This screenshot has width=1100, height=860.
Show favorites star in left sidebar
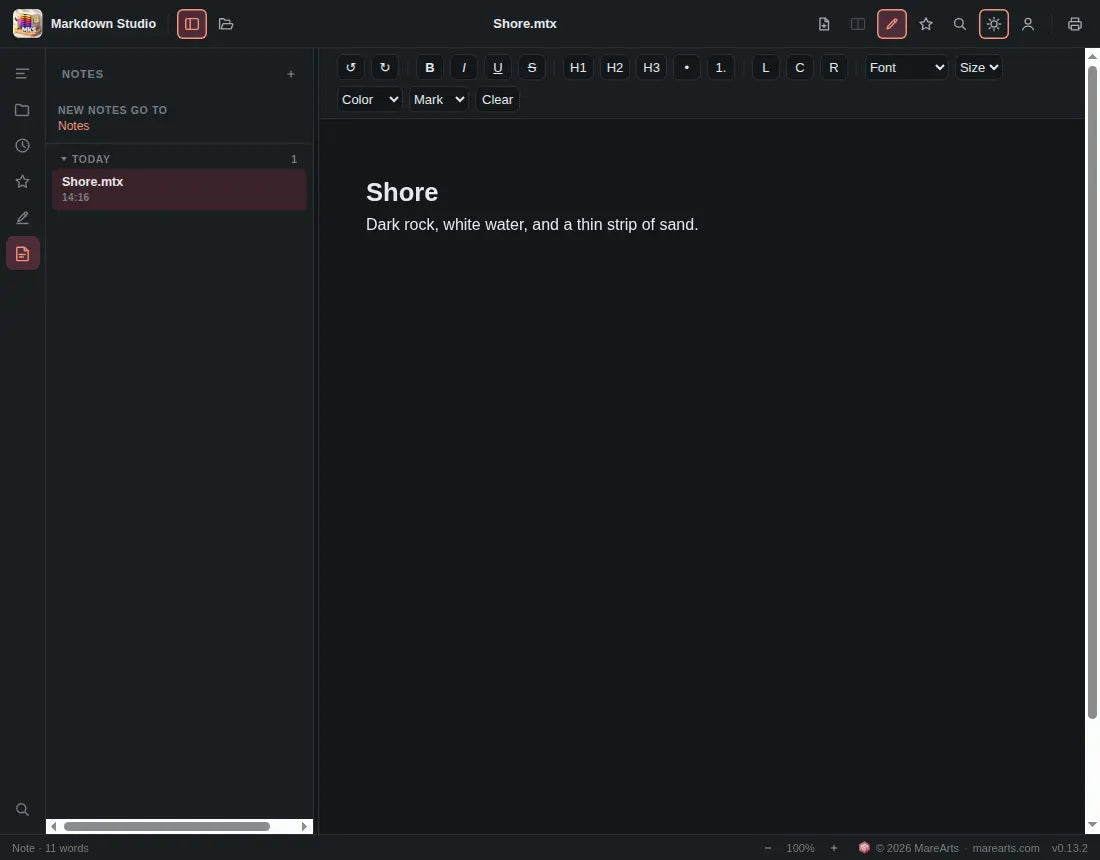(x=22, y=182)
